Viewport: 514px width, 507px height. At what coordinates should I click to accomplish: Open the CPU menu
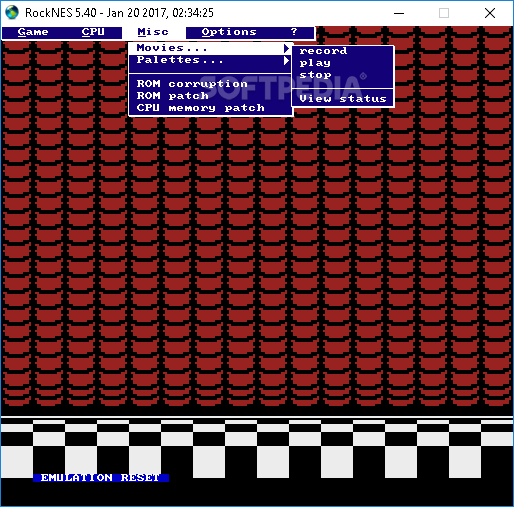point(93,32)
